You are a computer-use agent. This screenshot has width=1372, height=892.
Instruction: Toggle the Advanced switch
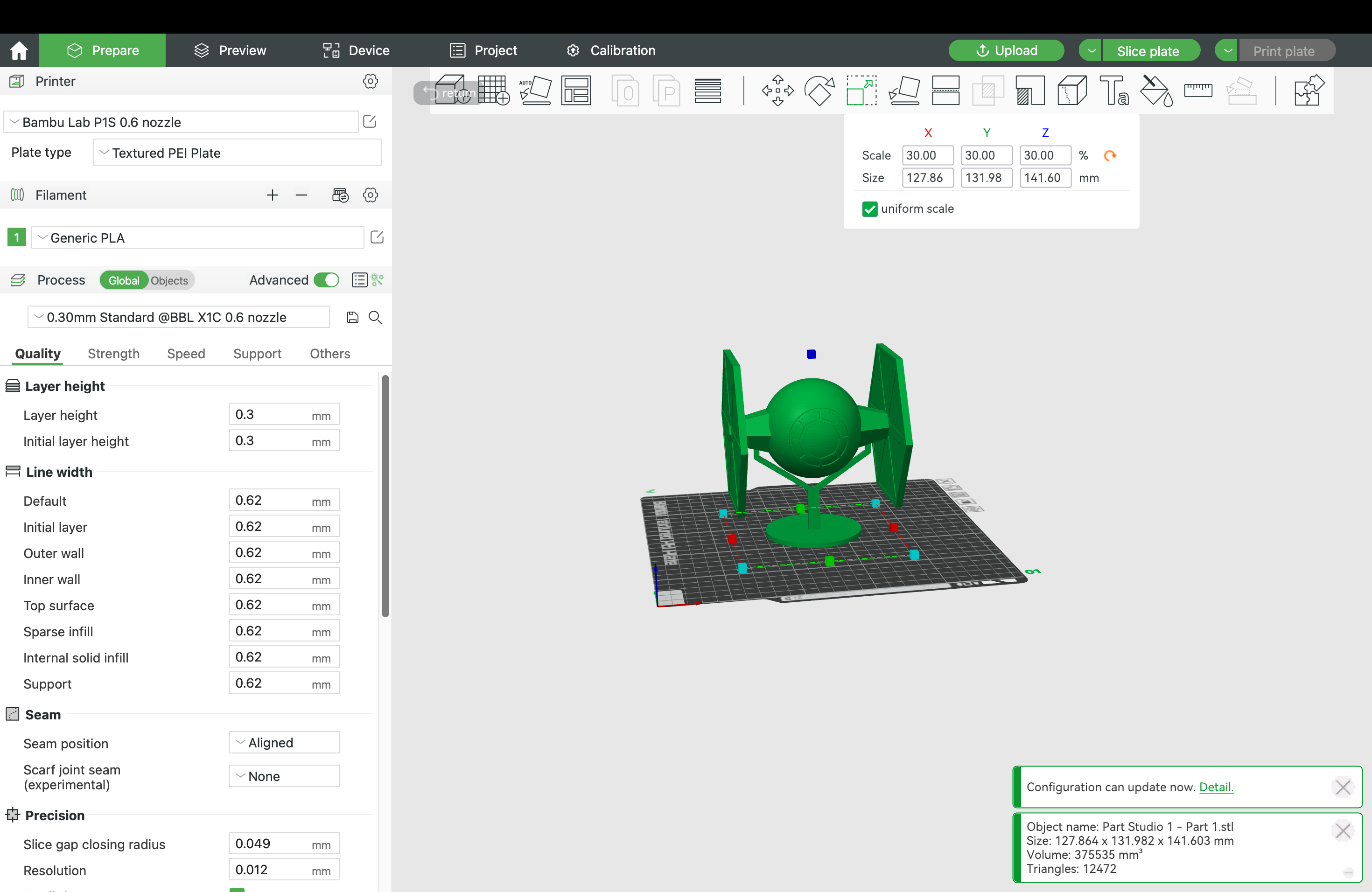[x=326, y=280]
